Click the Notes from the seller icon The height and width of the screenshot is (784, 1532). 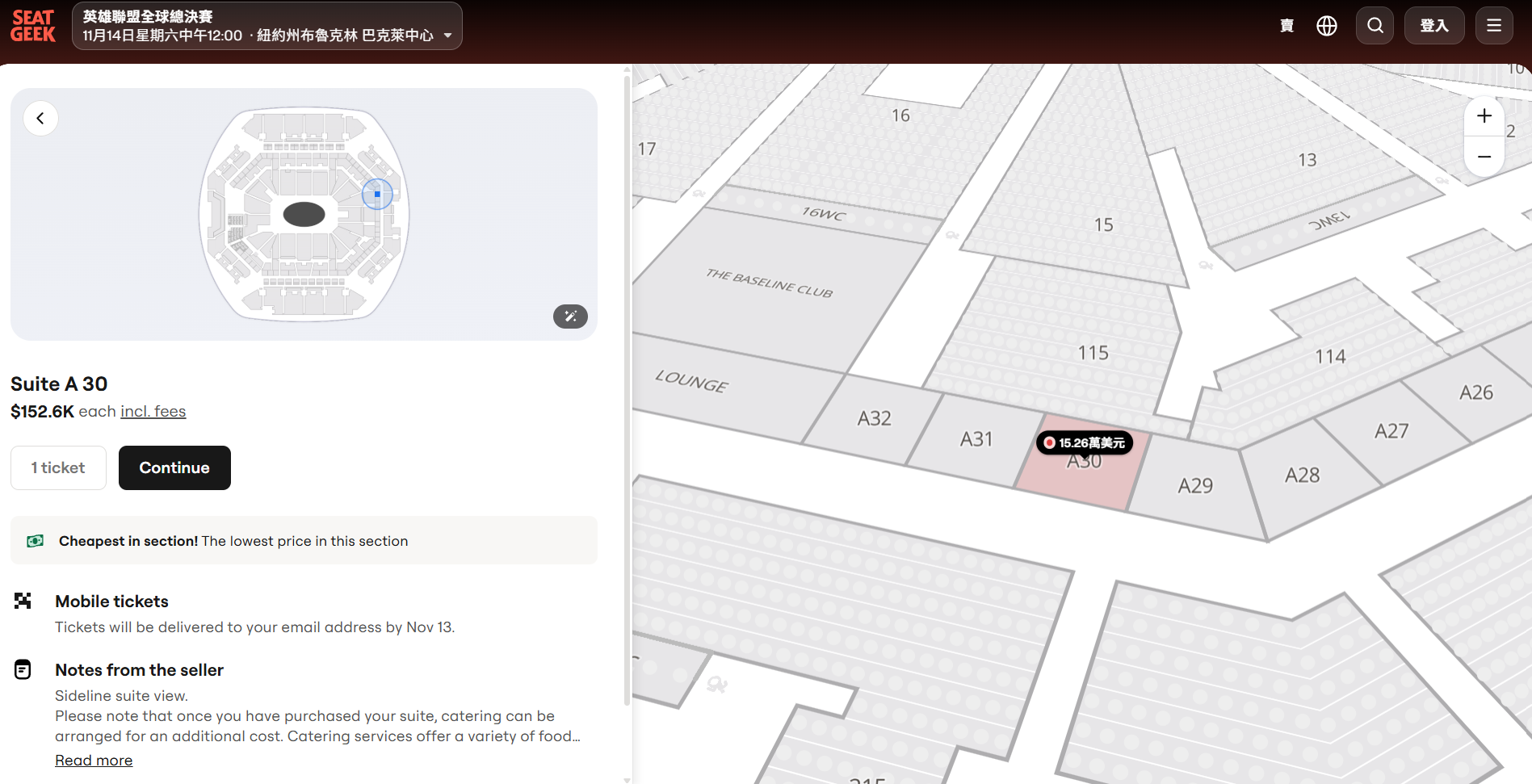pos(23,669)
